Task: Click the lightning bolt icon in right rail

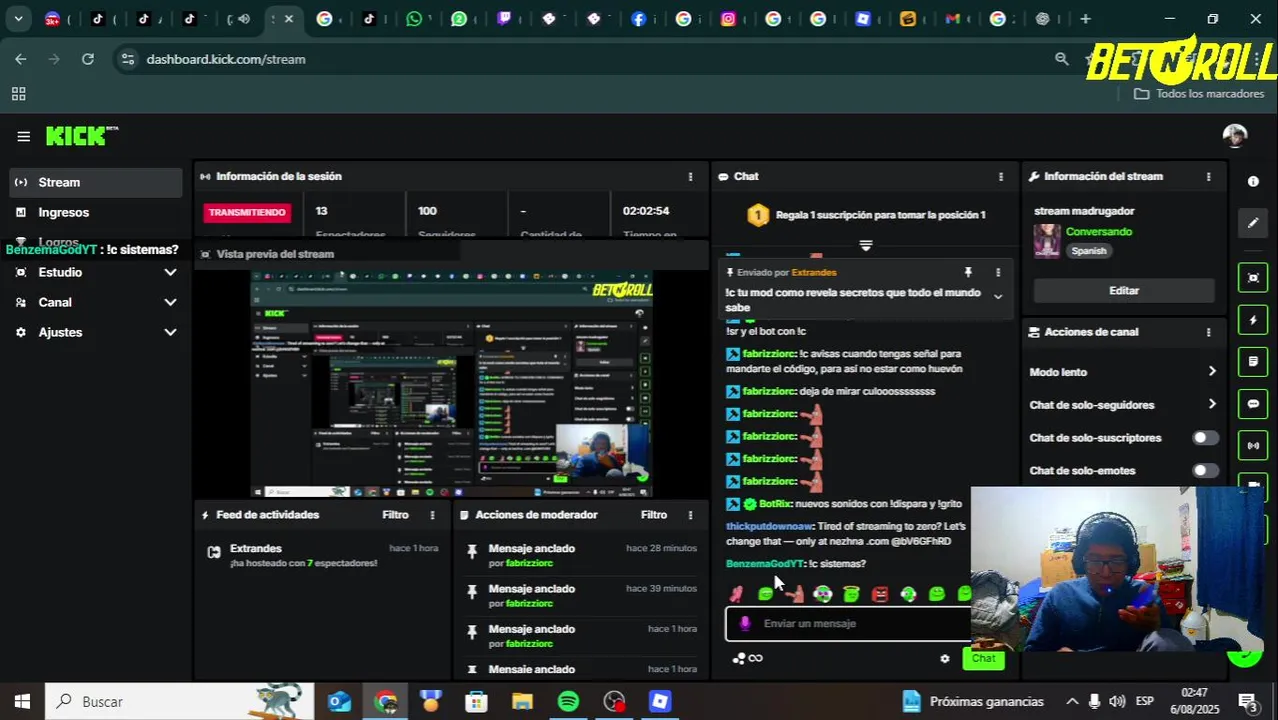Action: click(1253, 320)
